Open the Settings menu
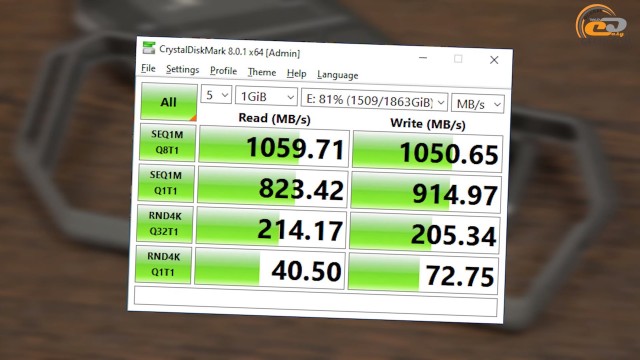This screenshot has width=640, height=360. [x=182, y=70]
